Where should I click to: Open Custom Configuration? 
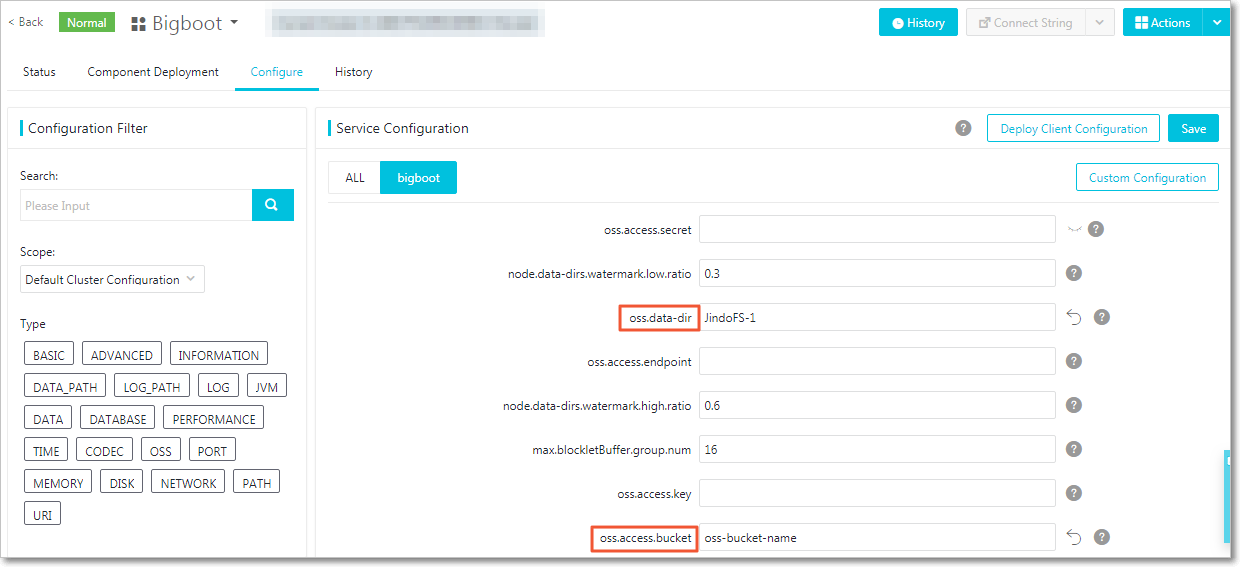(1147, 177)
